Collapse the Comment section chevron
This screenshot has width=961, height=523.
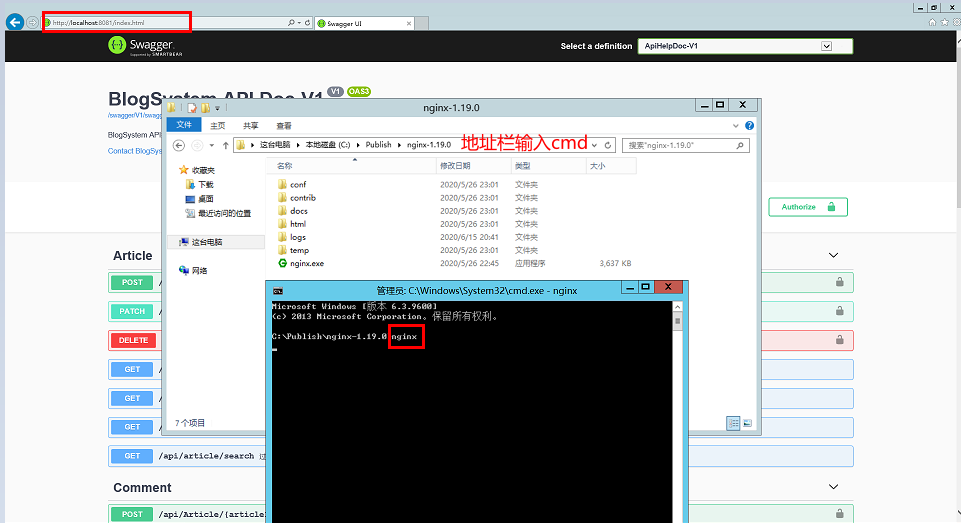pos(834,487)
